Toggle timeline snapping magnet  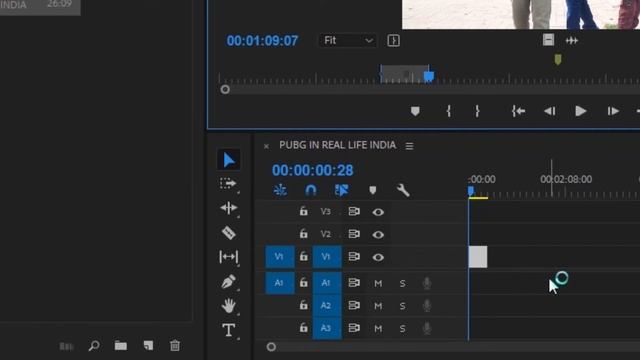[x=311, y=190]
